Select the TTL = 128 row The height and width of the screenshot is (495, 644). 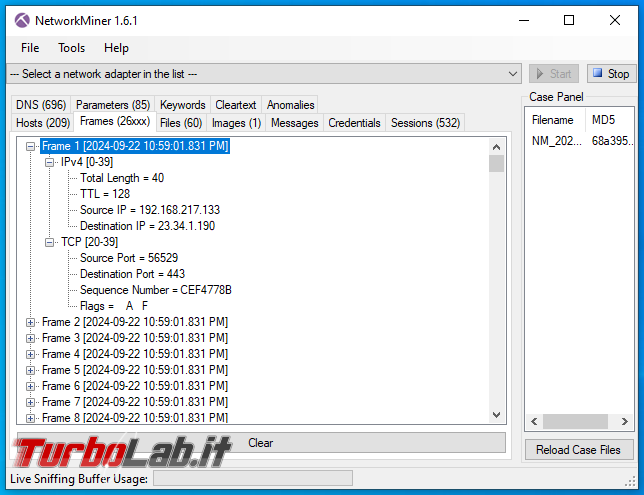(x=105, y=194)
